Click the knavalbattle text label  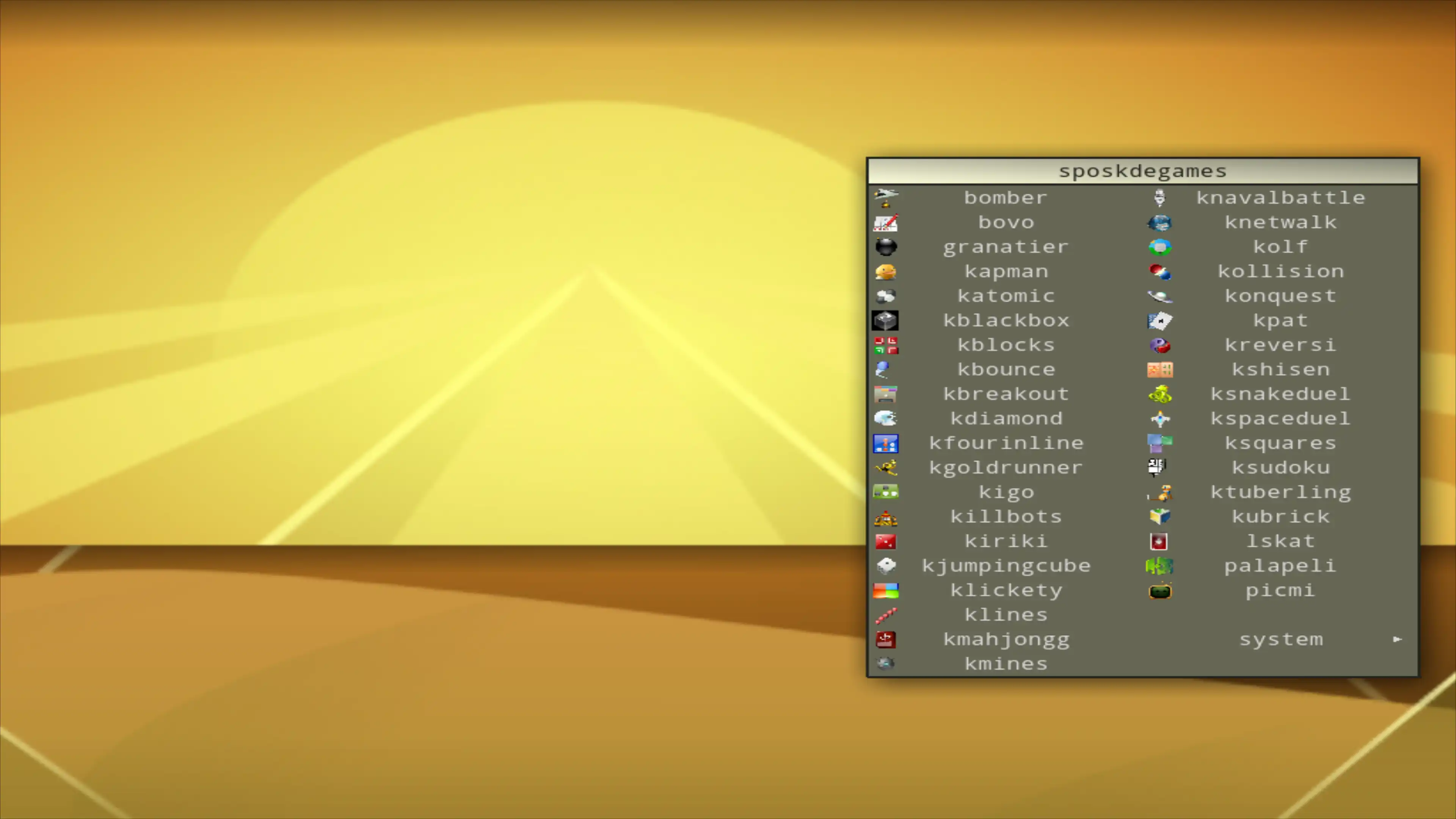click(x=1280, y=198)
